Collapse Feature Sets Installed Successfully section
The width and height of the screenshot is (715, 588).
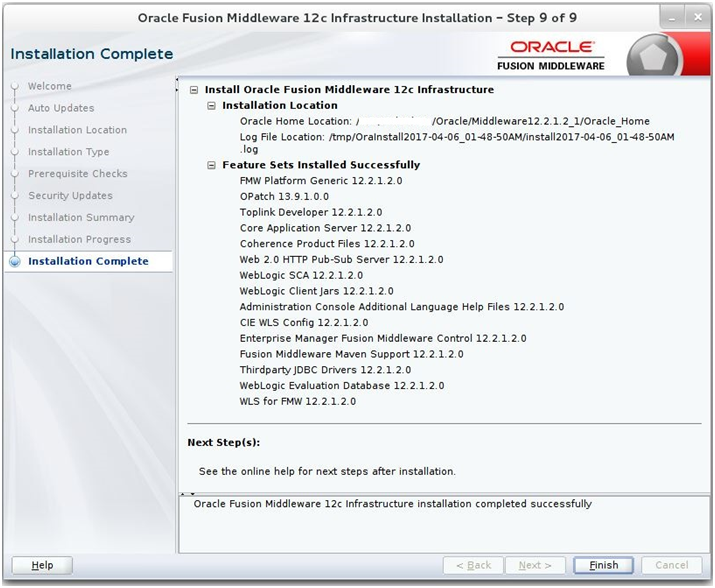211,165
